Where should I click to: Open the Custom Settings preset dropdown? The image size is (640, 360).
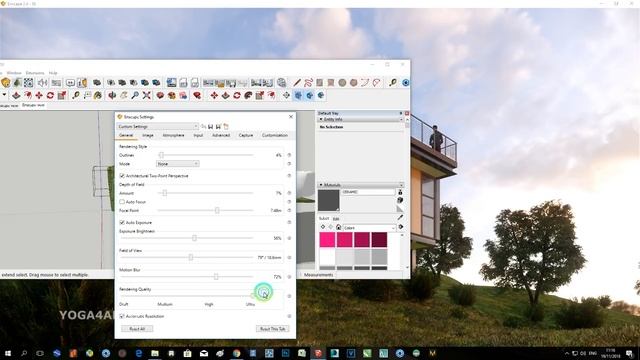point(158,127)
